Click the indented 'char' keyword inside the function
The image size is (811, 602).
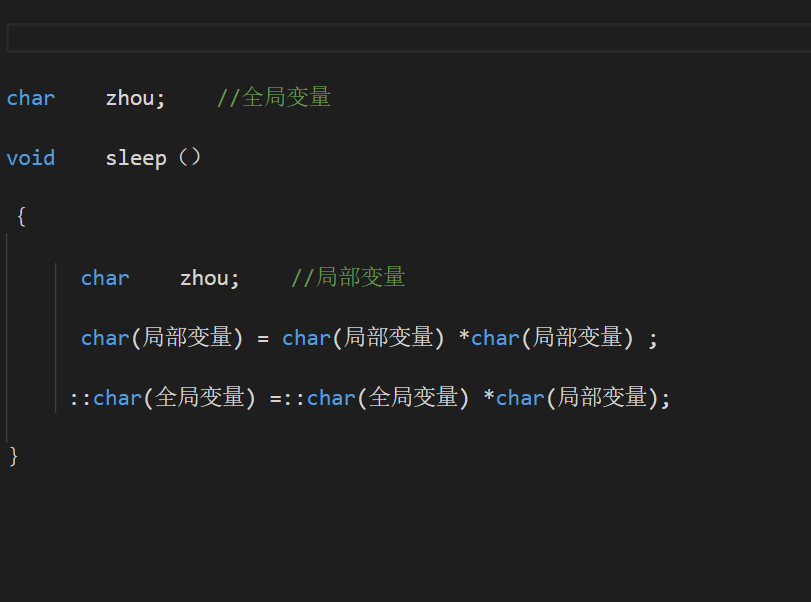(105, 278)
